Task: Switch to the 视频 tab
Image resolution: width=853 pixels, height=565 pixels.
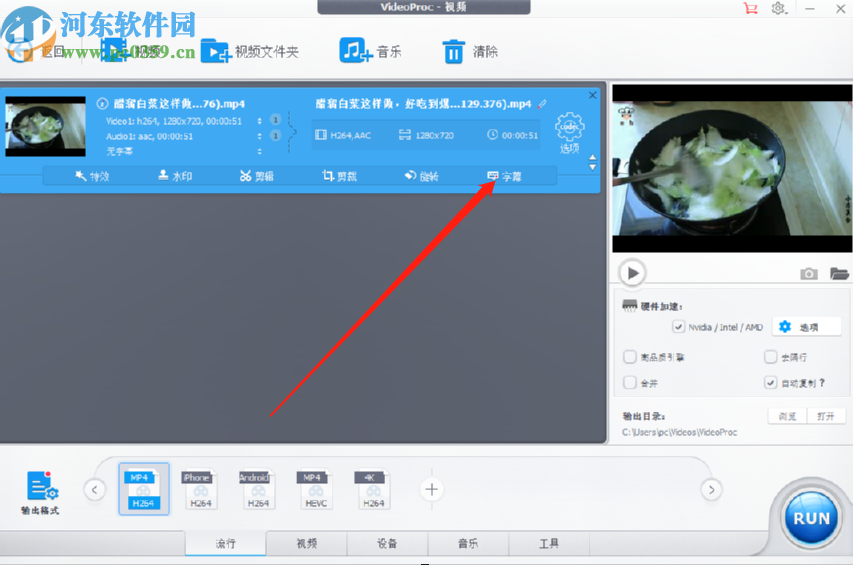Action: (x=306, y=543)
